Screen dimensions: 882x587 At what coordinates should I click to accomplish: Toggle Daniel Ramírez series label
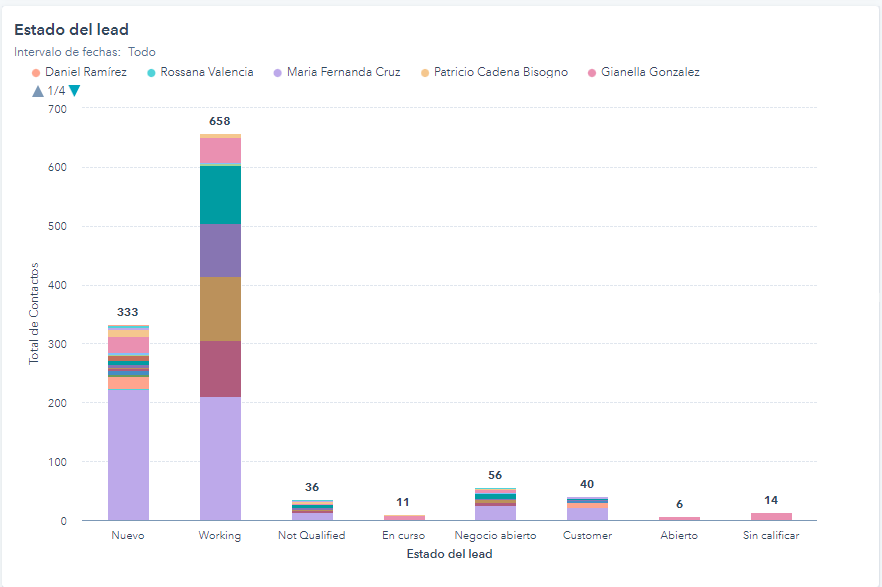86,72
